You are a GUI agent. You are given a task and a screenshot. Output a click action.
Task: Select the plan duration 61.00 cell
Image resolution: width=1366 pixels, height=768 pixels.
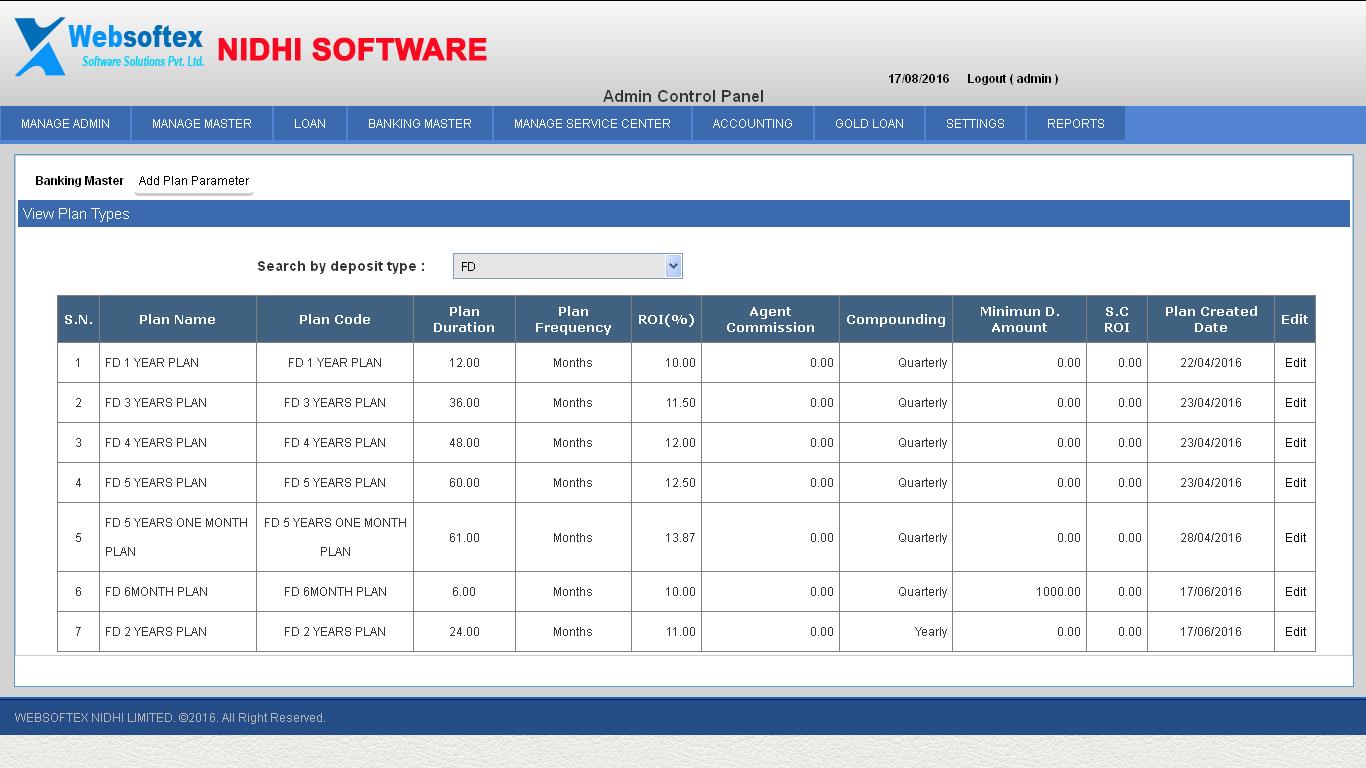coord(464,538)
